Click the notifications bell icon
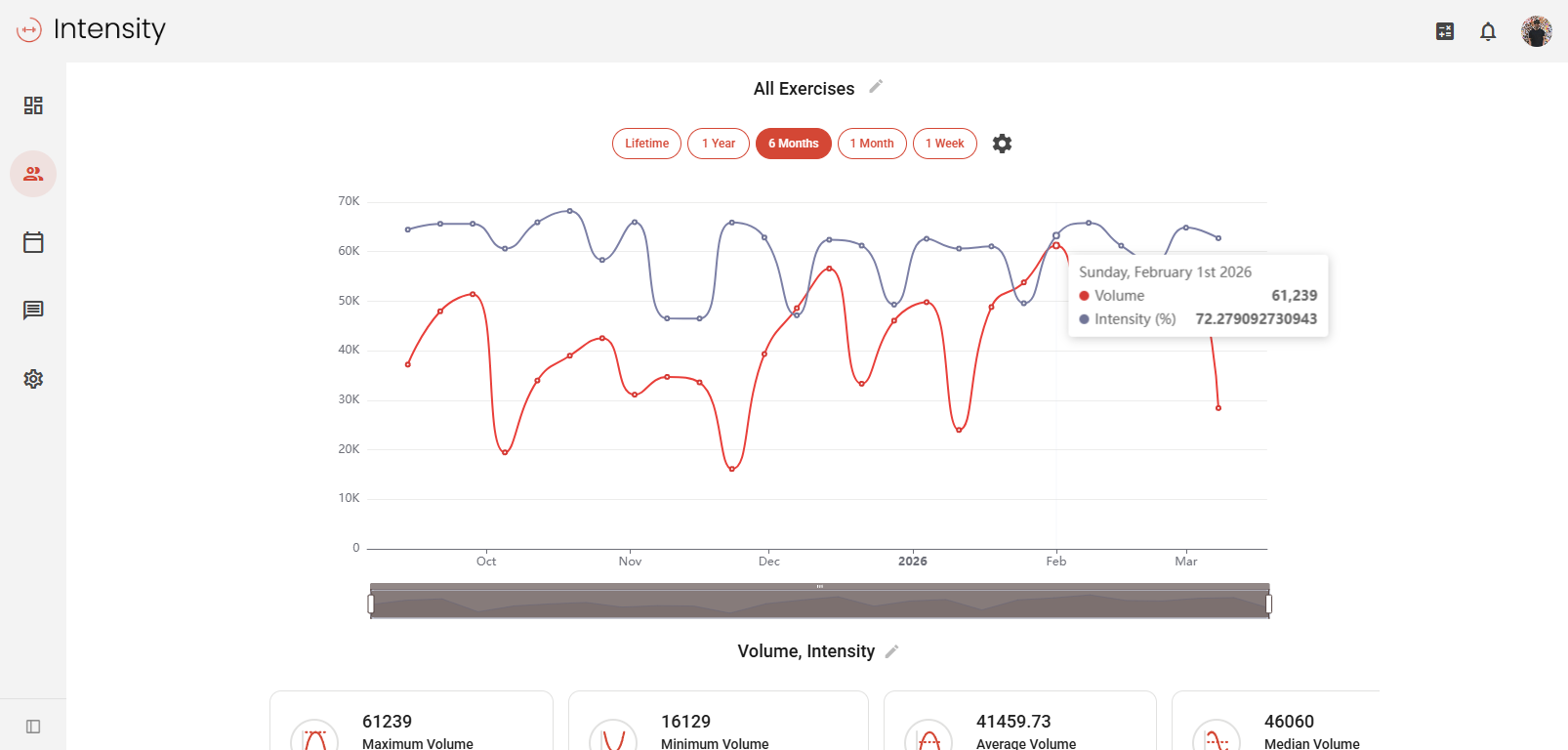Viewport: 1568px width, 750px height. [1488, 31]
